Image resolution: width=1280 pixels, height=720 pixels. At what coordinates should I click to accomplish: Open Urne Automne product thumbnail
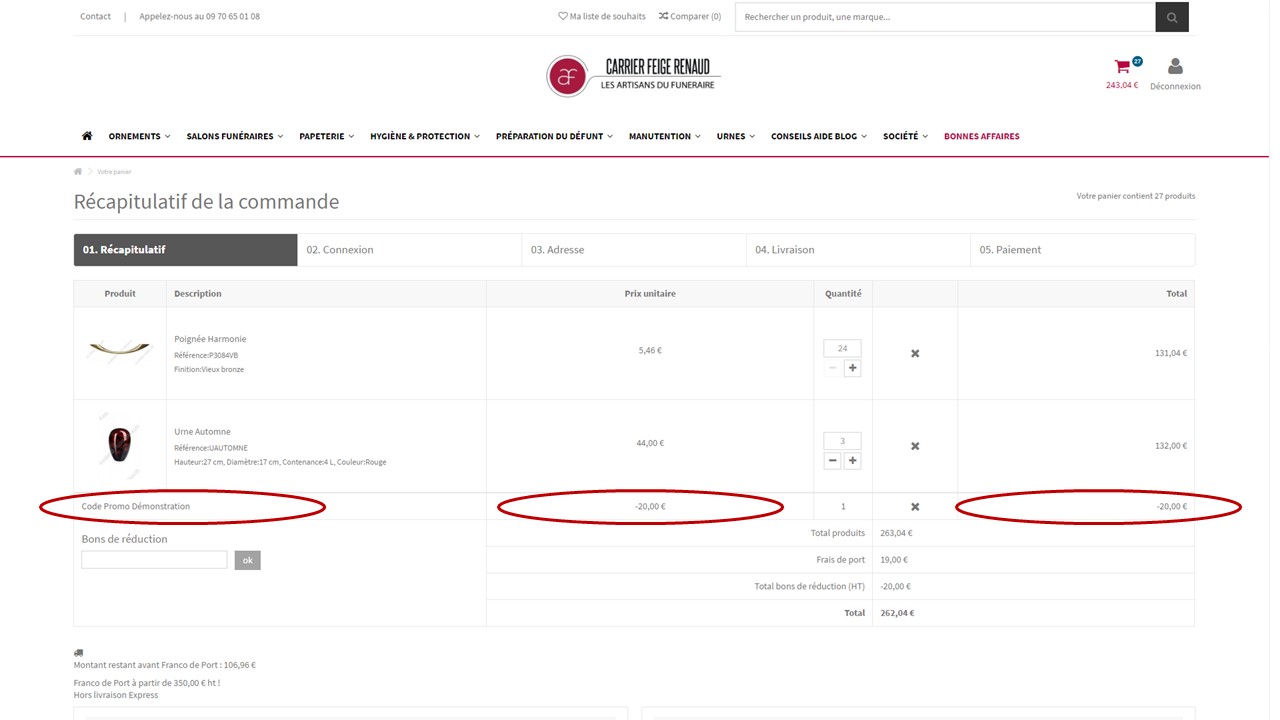coord(120,445)
